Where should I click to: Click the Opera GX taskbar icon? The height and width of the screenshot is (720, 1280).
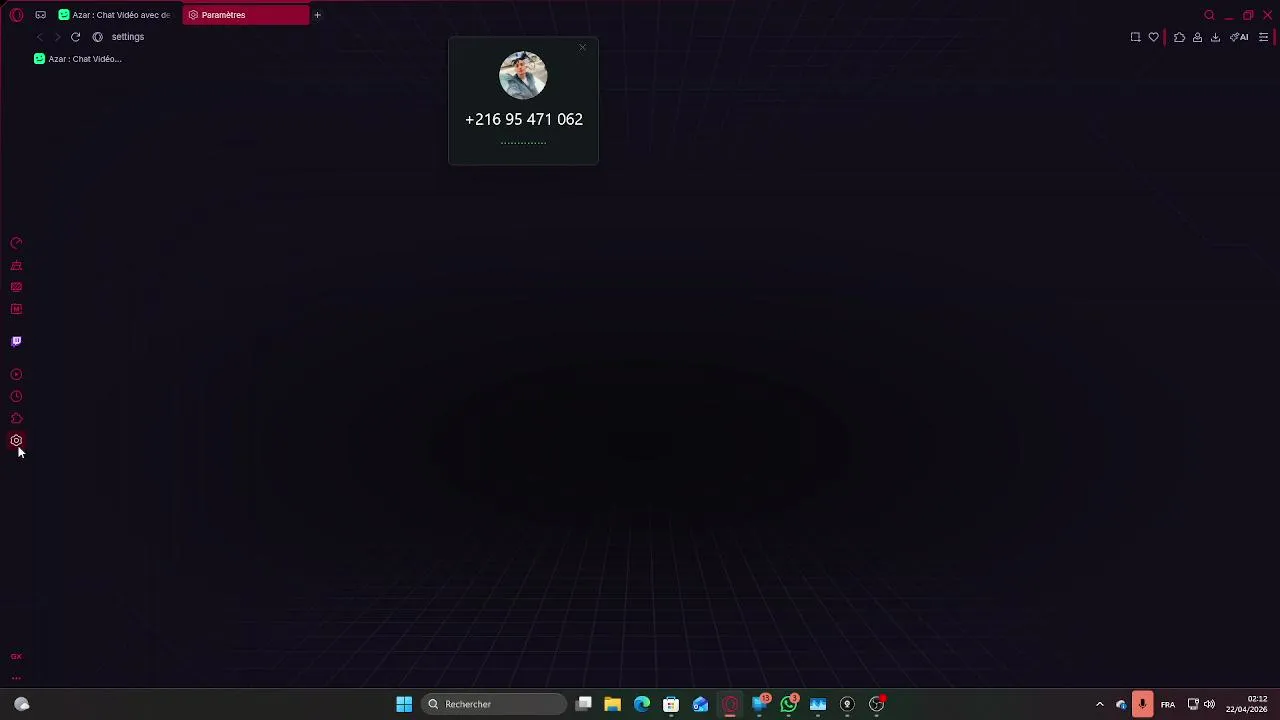(x=730, y=704)
